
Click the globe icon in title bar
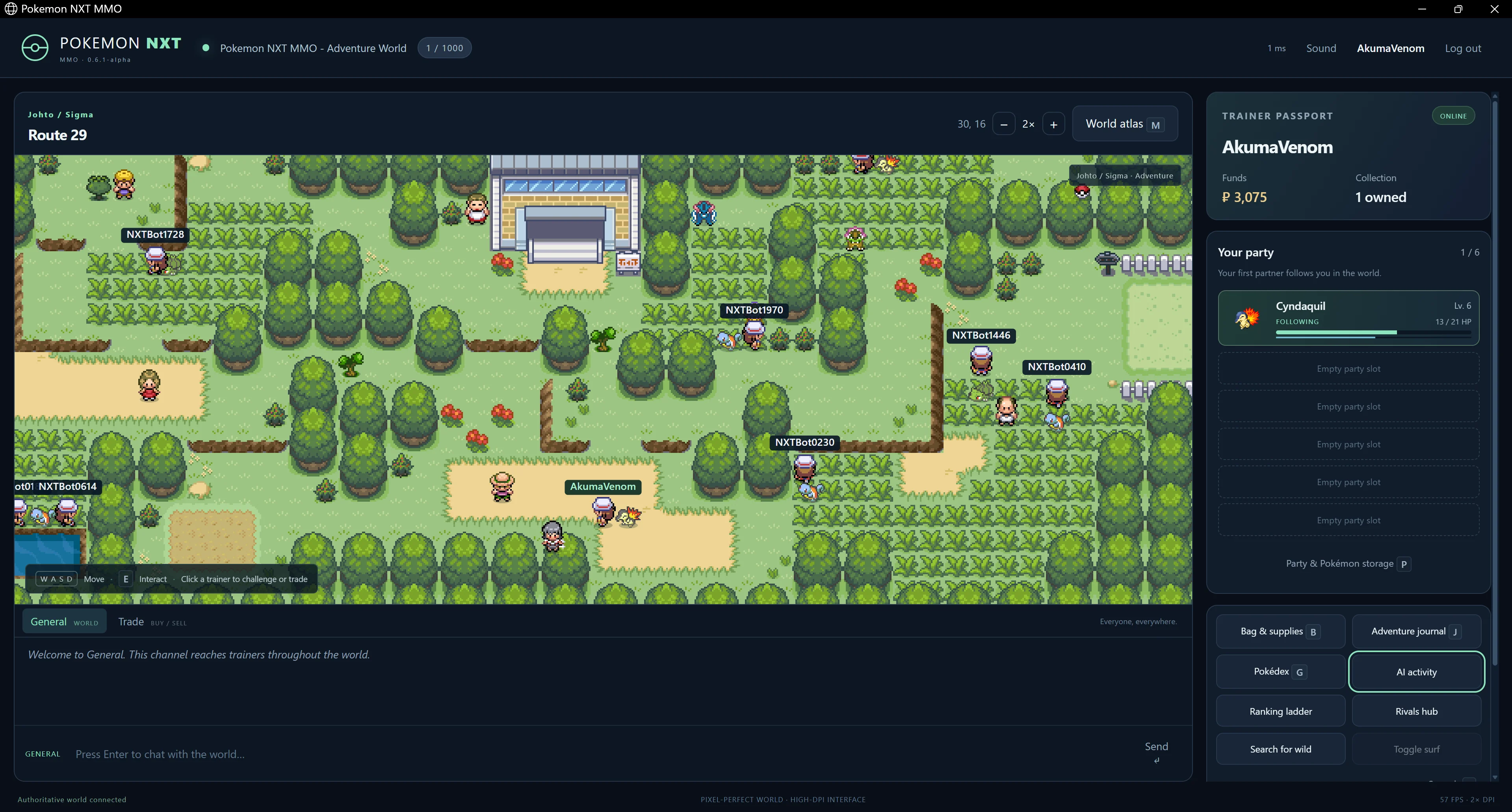[x=11, y=9]
